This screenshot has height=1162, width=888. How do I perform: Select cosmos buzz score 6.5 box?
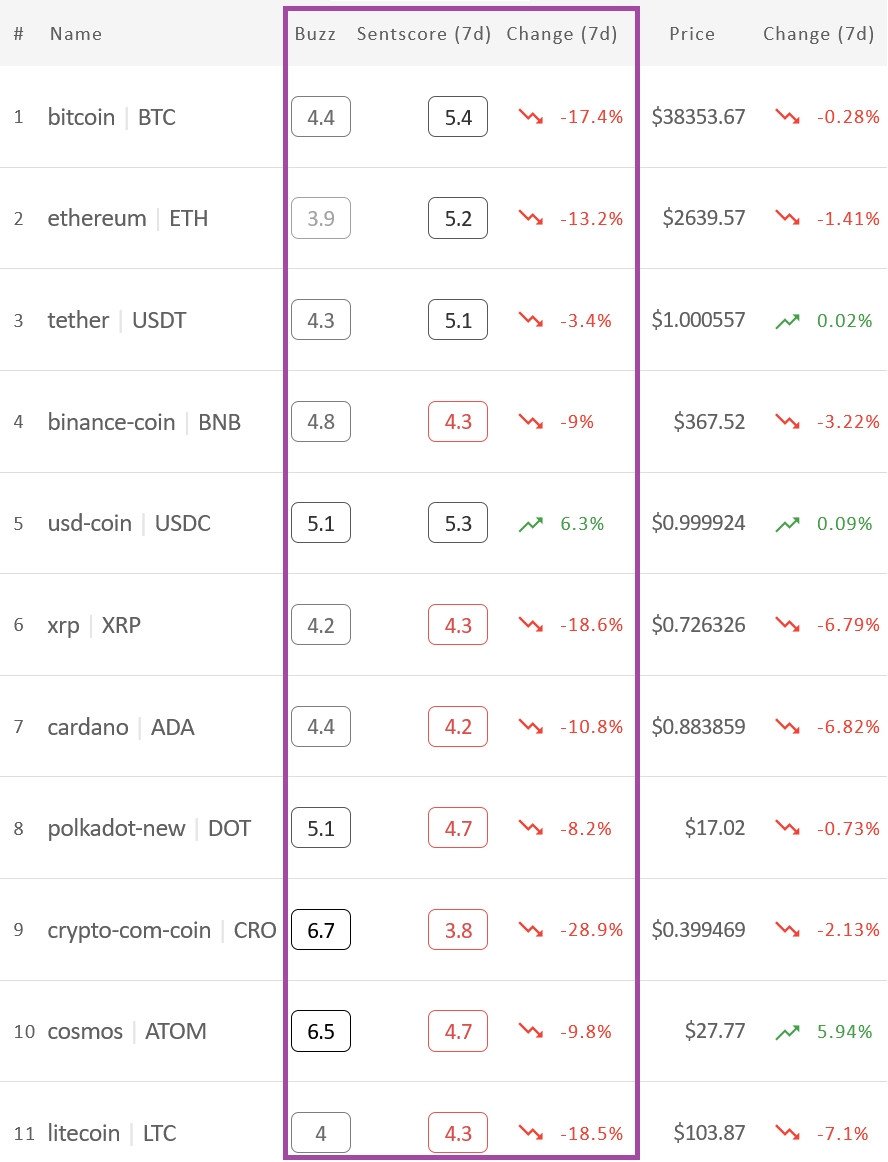(x=321, y=1031)
